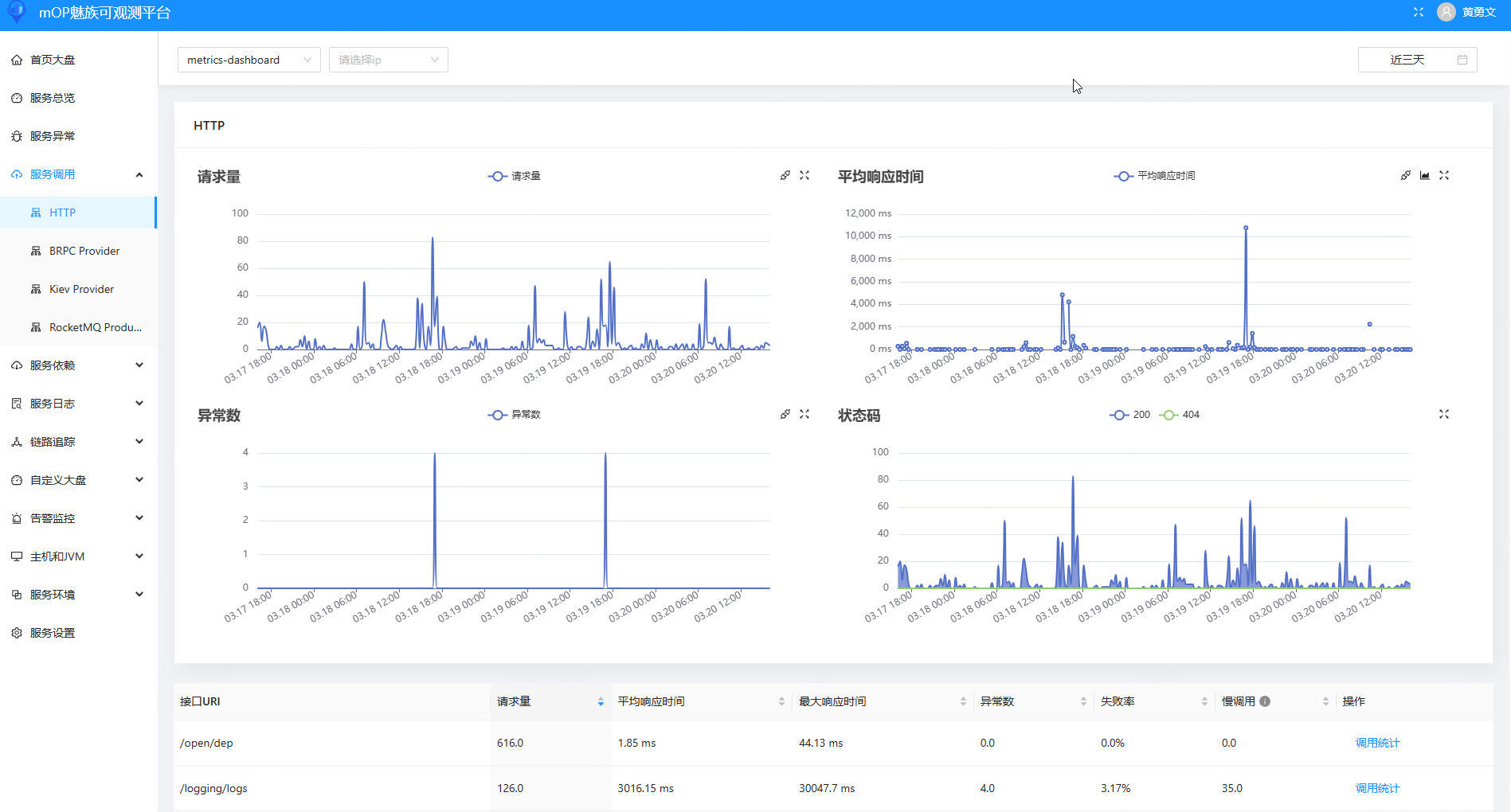
Task: Go to 服务异常 in the sidebar
Action: tap(53, 136)
